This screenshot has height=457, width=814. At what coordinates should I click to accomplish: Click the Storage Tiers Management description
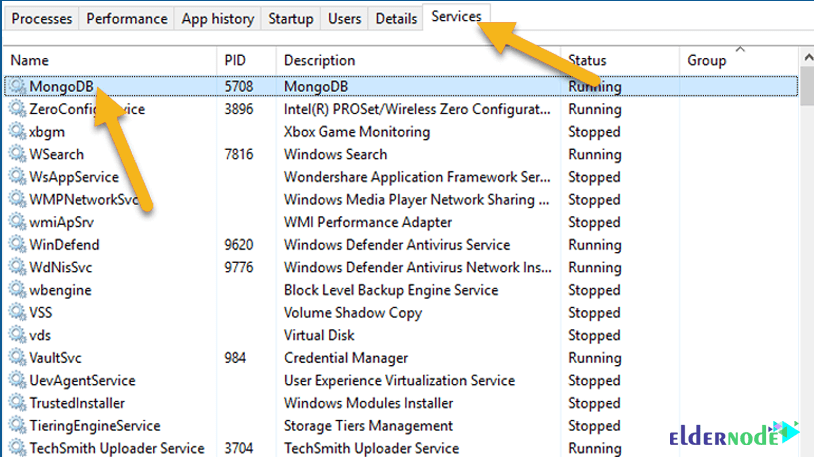[x=369, y=426]
